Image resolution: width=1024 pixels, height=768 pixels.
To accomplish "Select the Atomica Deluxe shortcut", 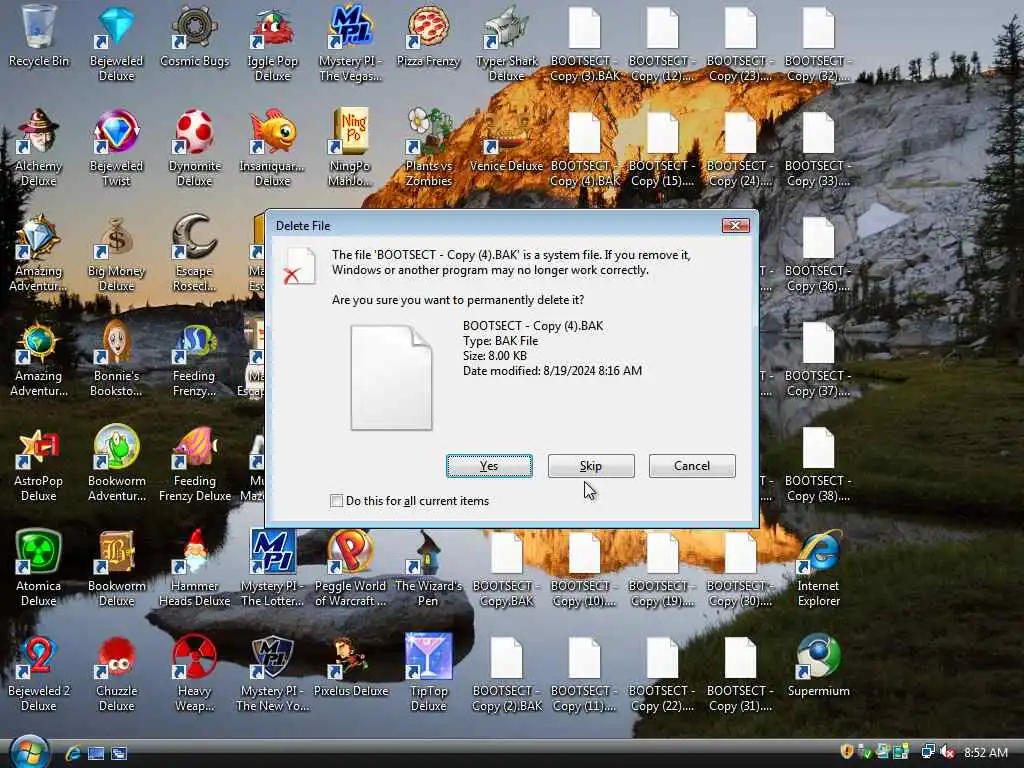I will [39, 568].
